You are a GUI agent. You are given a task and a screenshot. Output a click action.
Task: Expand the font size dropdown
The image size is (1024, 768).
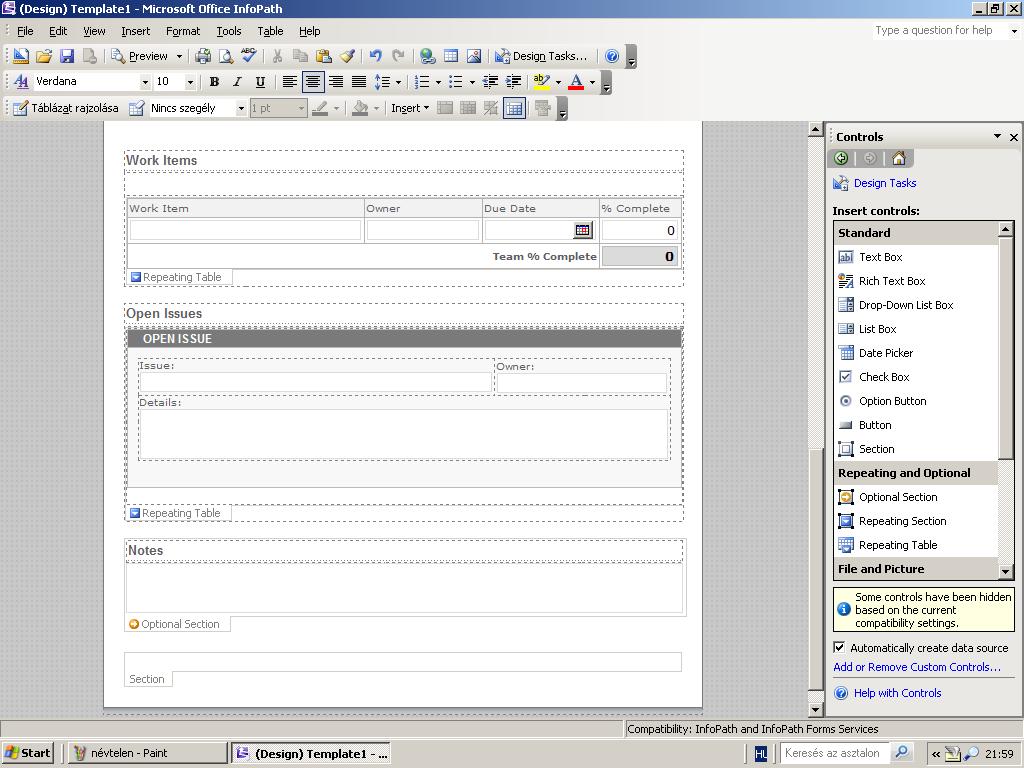click(x=190, y=82)
